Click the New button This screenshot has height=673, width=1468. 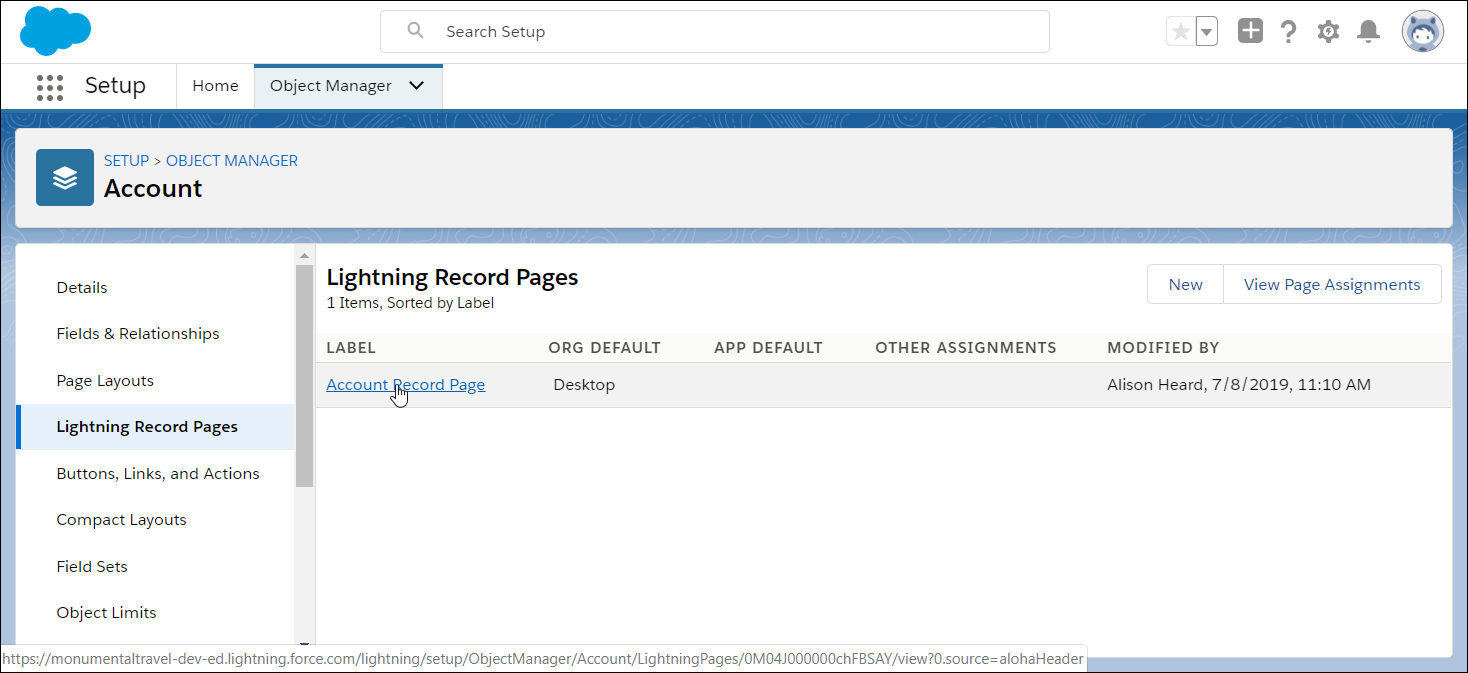pyautogui.click(x=1185, y=284)
